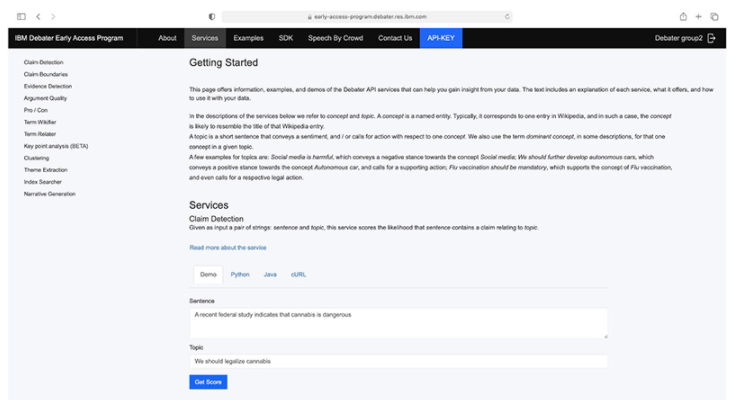Open Speech By Crowd menu item
Viewport: 733px width, 400px height.
pos(336,38)
